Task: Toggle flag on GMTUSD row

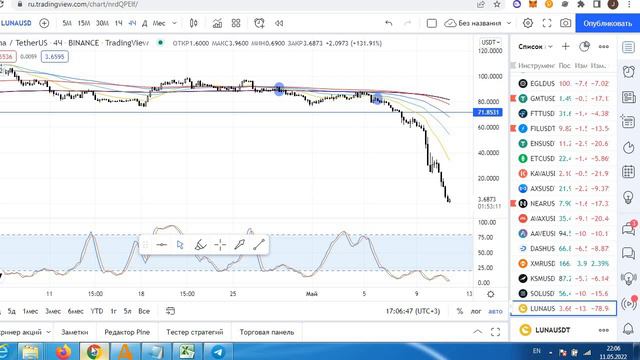Action: point(513,98)
